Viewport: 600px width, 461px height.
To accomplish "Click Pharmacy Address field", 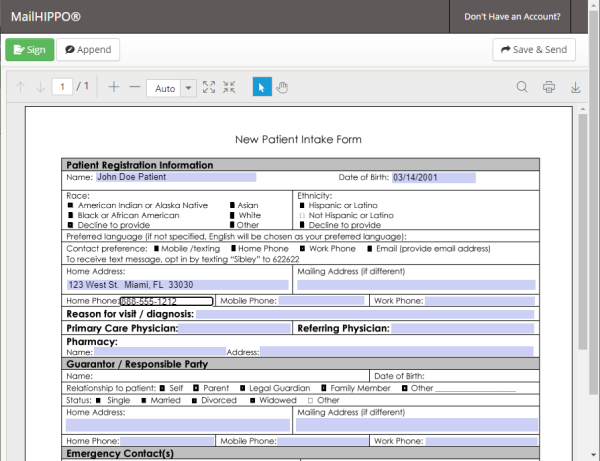I will 396,352.
